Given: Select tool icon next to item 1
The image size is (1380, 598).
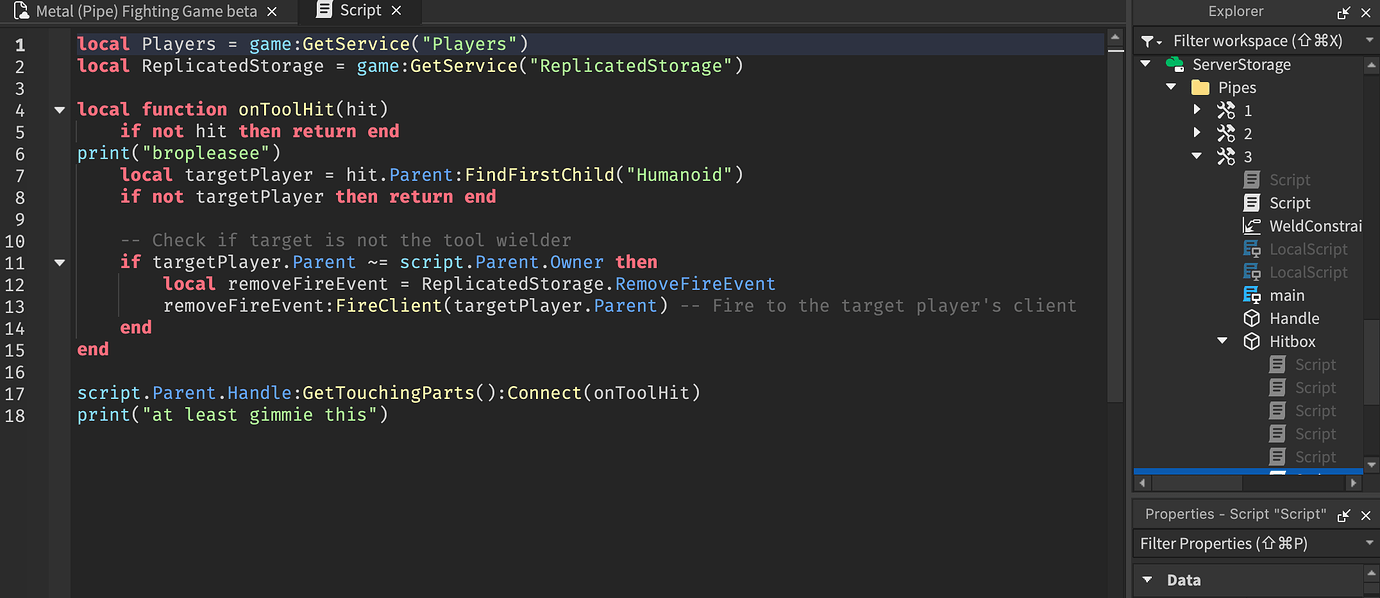Looking at the screenshot, I should (1226, 110).
